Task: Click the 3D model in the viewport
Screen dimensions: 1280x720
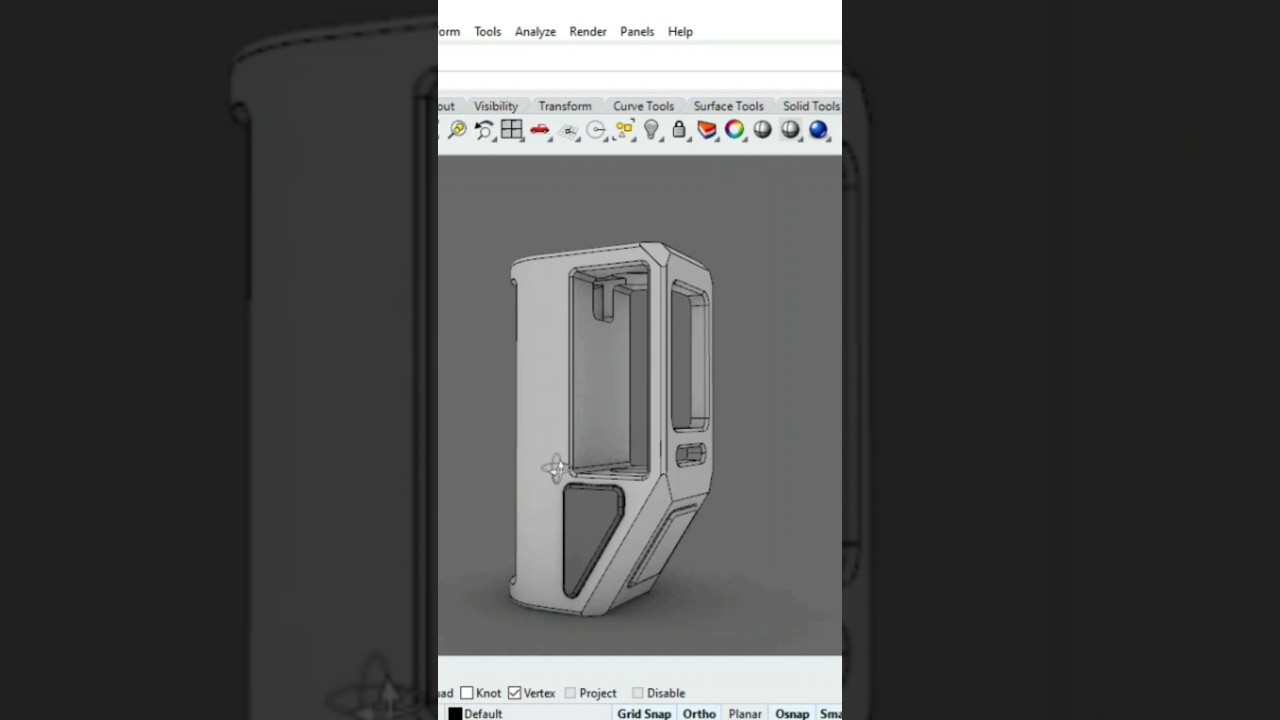Action: [611, 428]
